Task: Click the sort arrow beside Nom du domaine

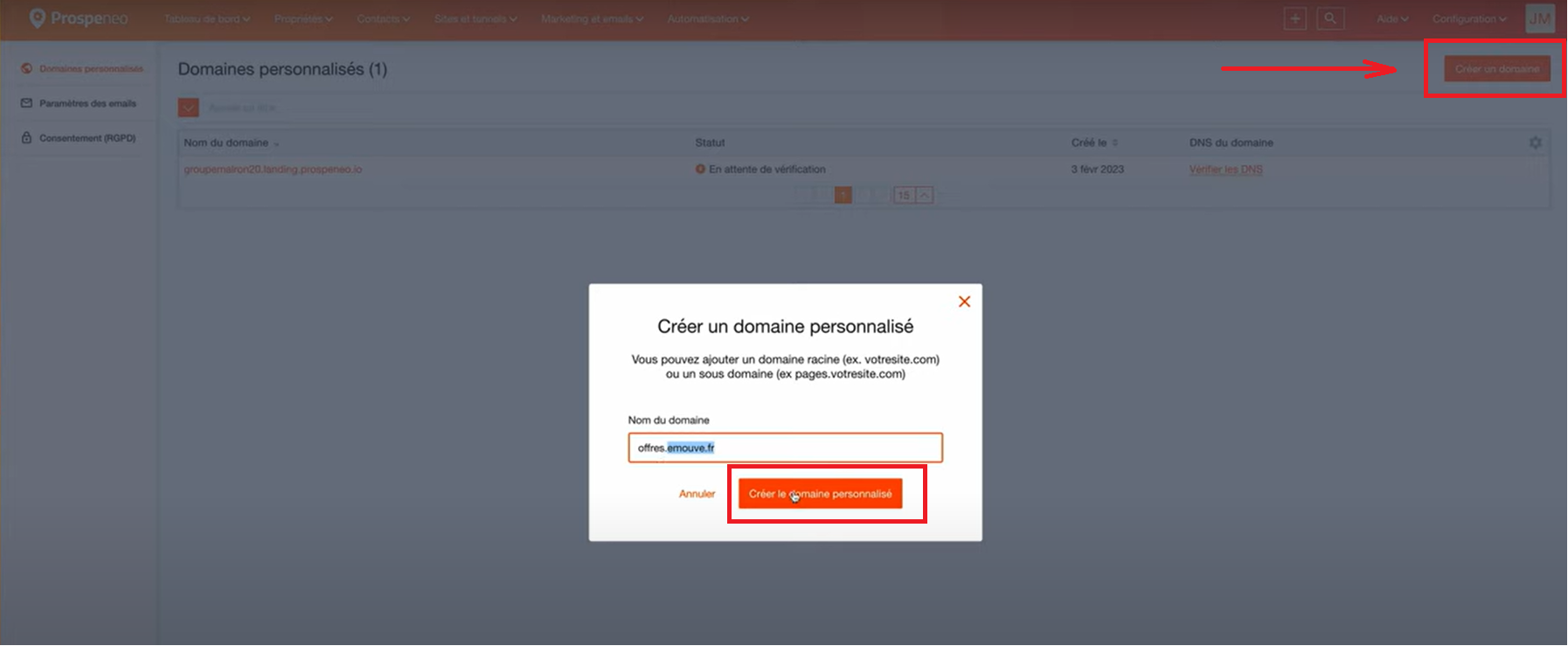Action: point(276,144)
